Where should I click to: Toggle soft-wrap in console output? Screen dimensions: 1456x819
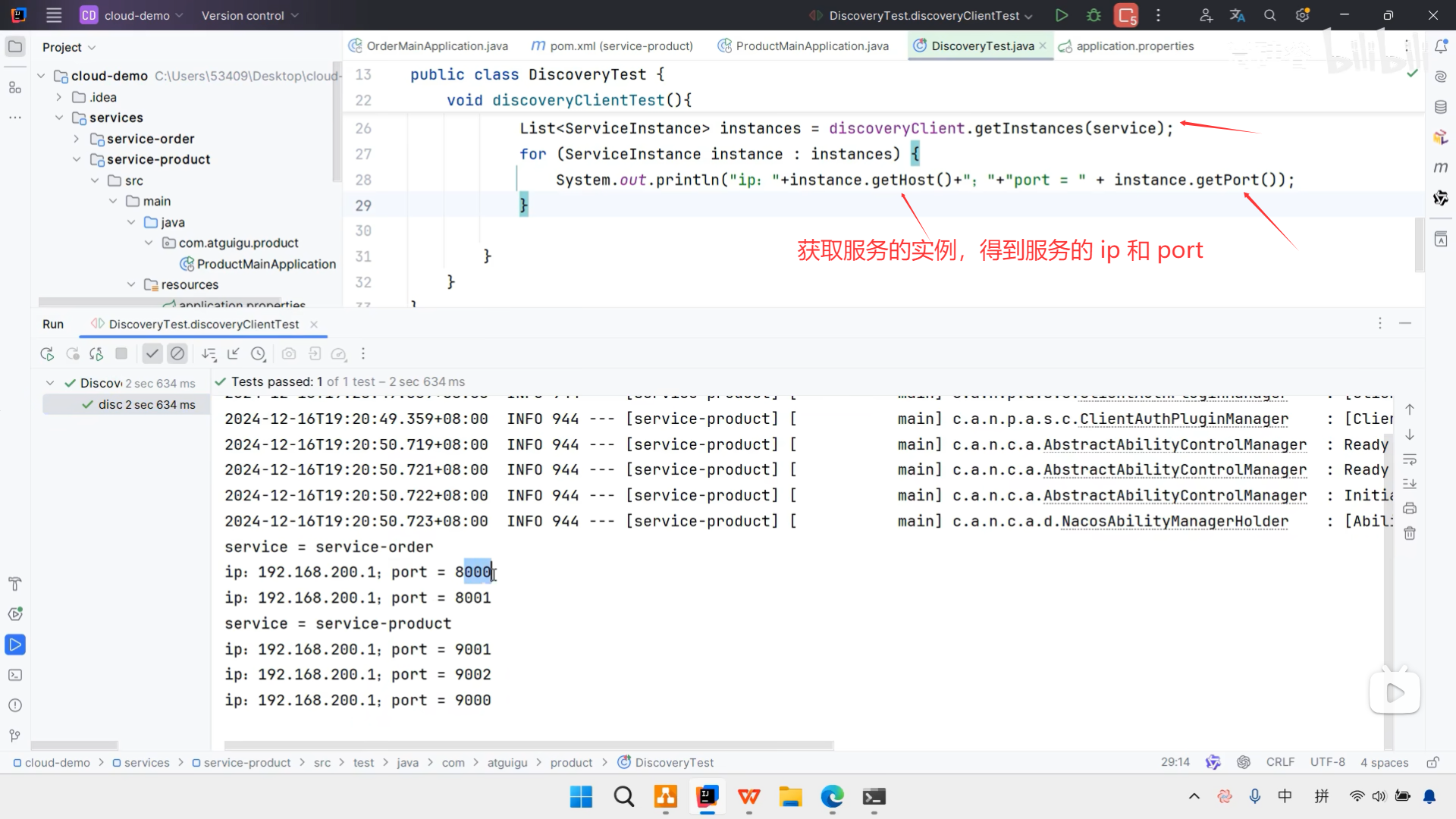pos(1410,460)
